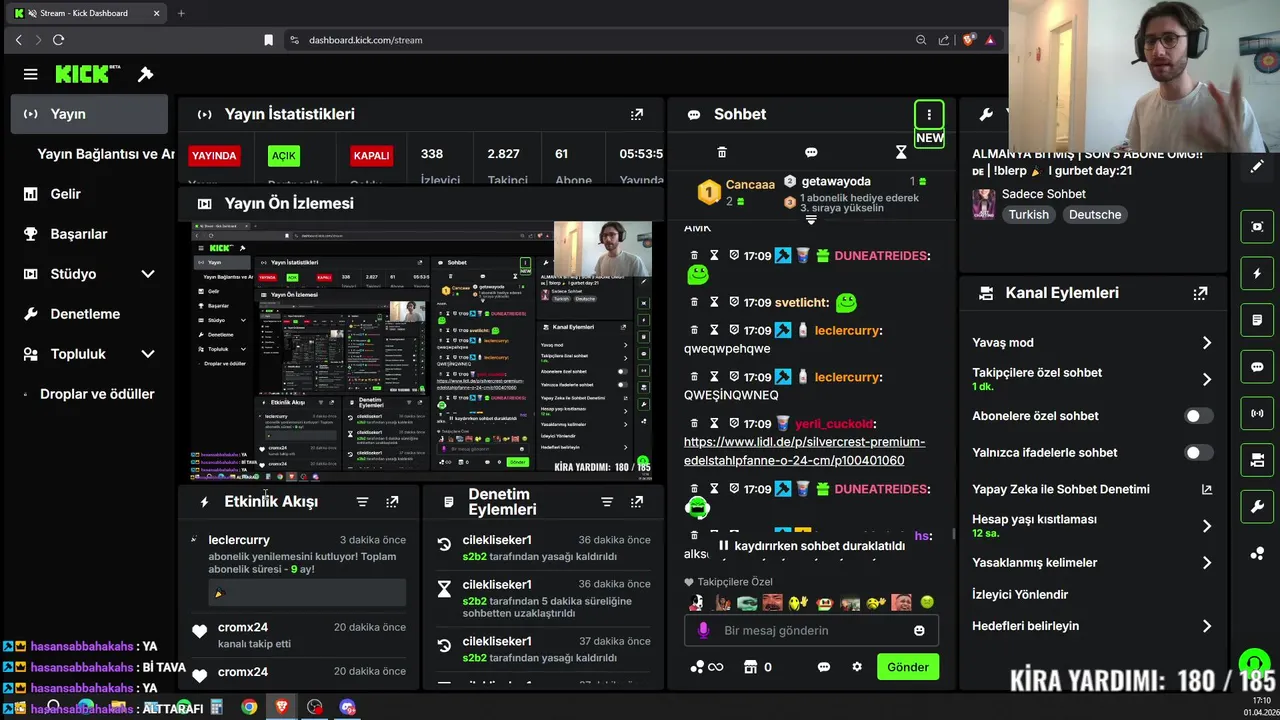
Task: Click the pencil edit icon on right rail
Action: [x=1257, y=167]
